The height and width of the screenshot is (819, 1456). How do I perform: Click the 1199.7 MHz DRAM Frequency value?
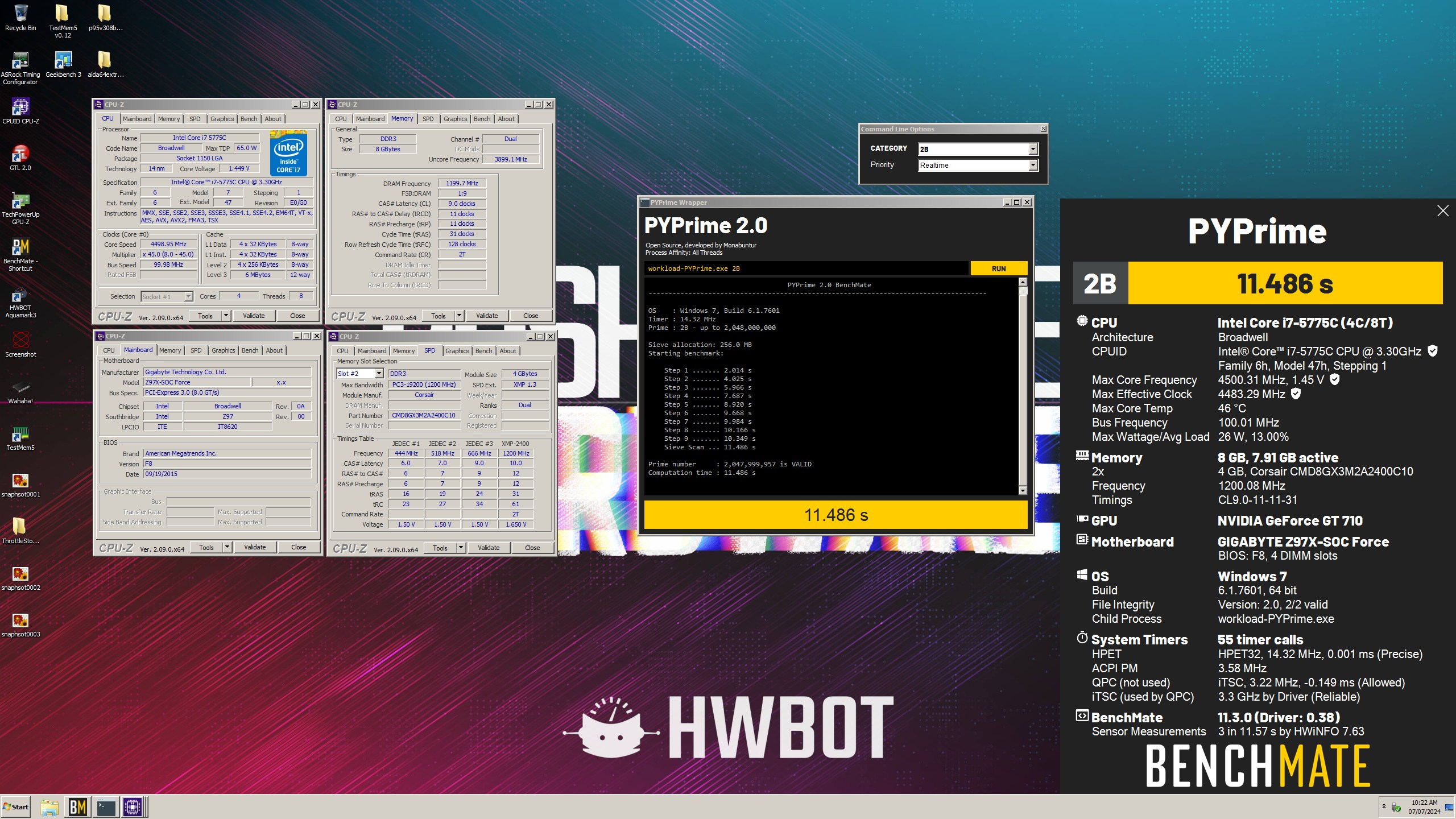[x=462, y=183]
